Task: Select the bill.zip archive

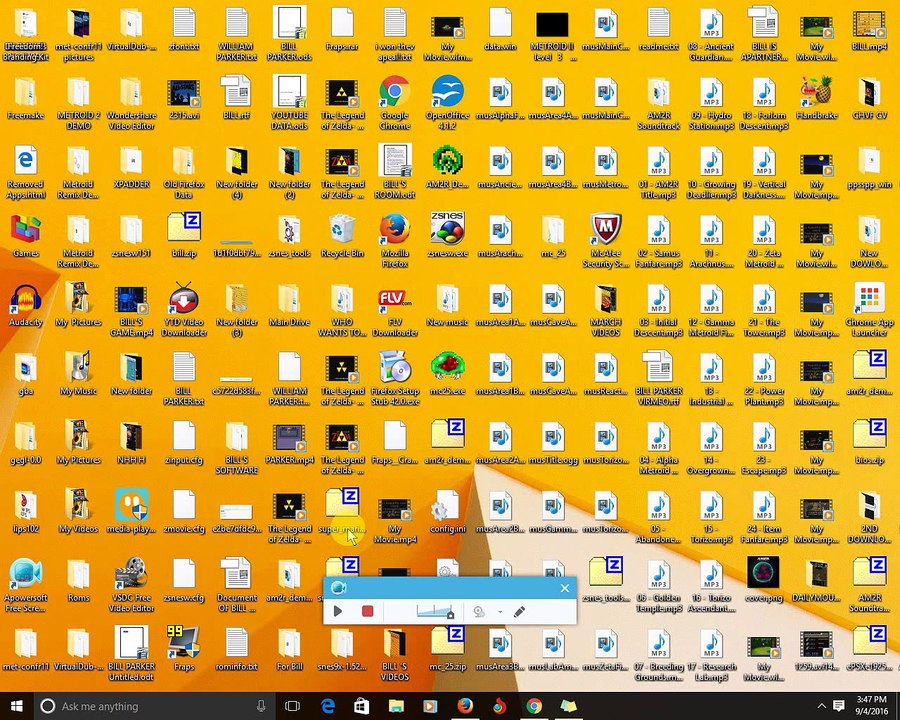Action: pyautogui.click(x=184, y=237)
